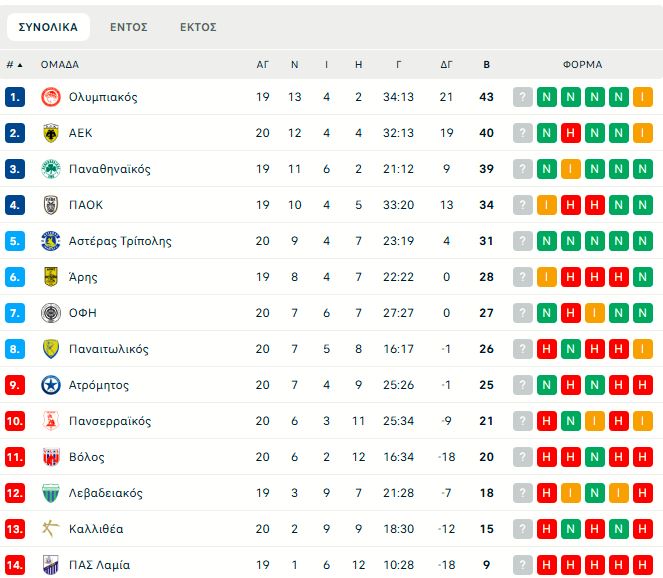Sort by the ΑΓ matches played header
Viewport: 663px width, 578px height.
coord(263,64)
